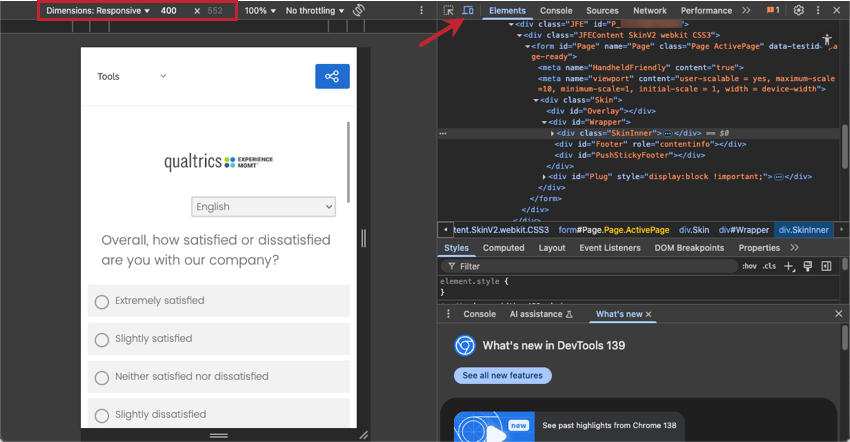The height and width of the screenshot is (442, 850).
Task: Click the blue share button in survey
Action: 332,76
